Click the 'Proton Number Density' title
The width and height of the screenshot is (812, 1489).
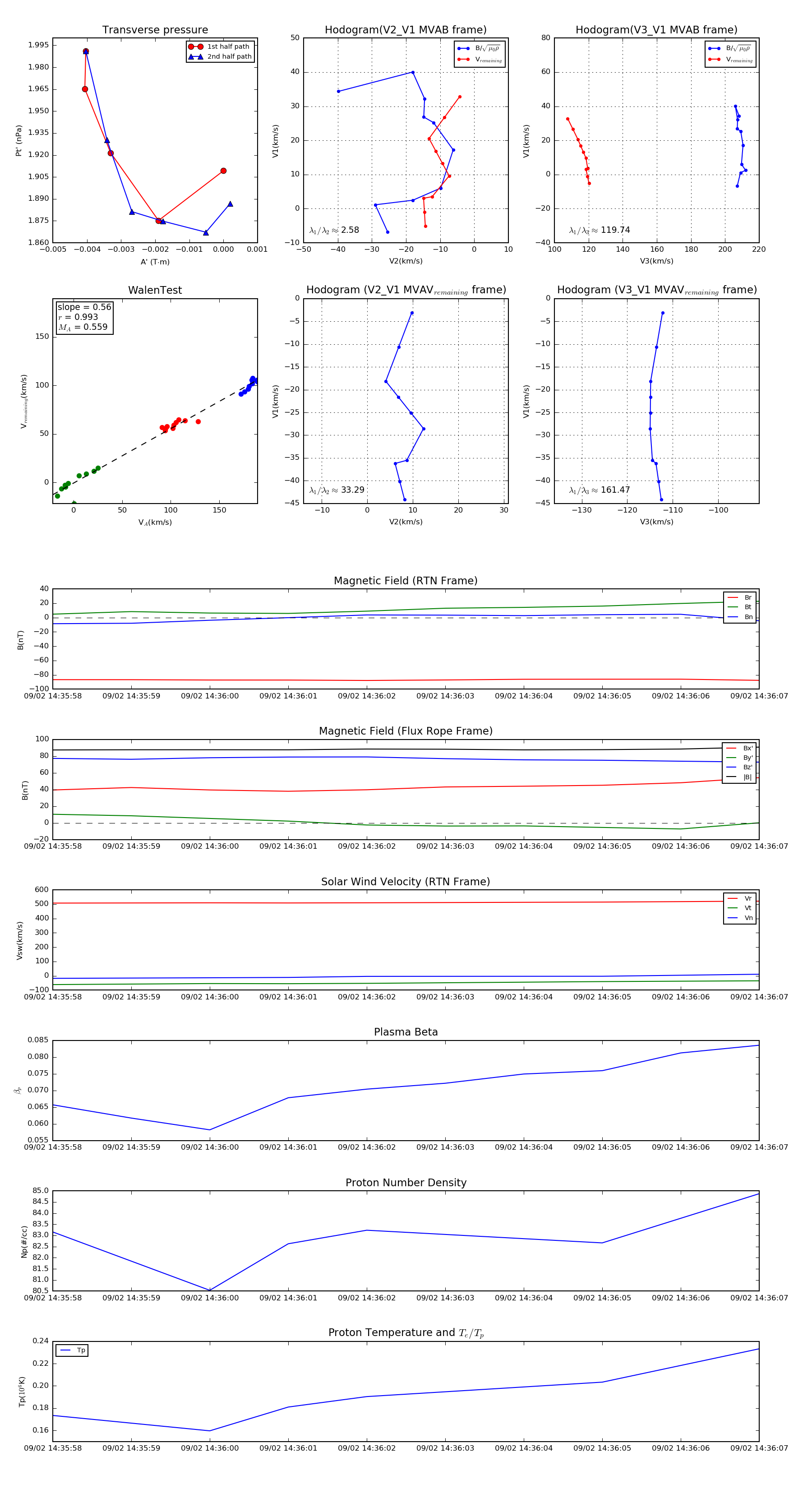[x=406, y=1183]
